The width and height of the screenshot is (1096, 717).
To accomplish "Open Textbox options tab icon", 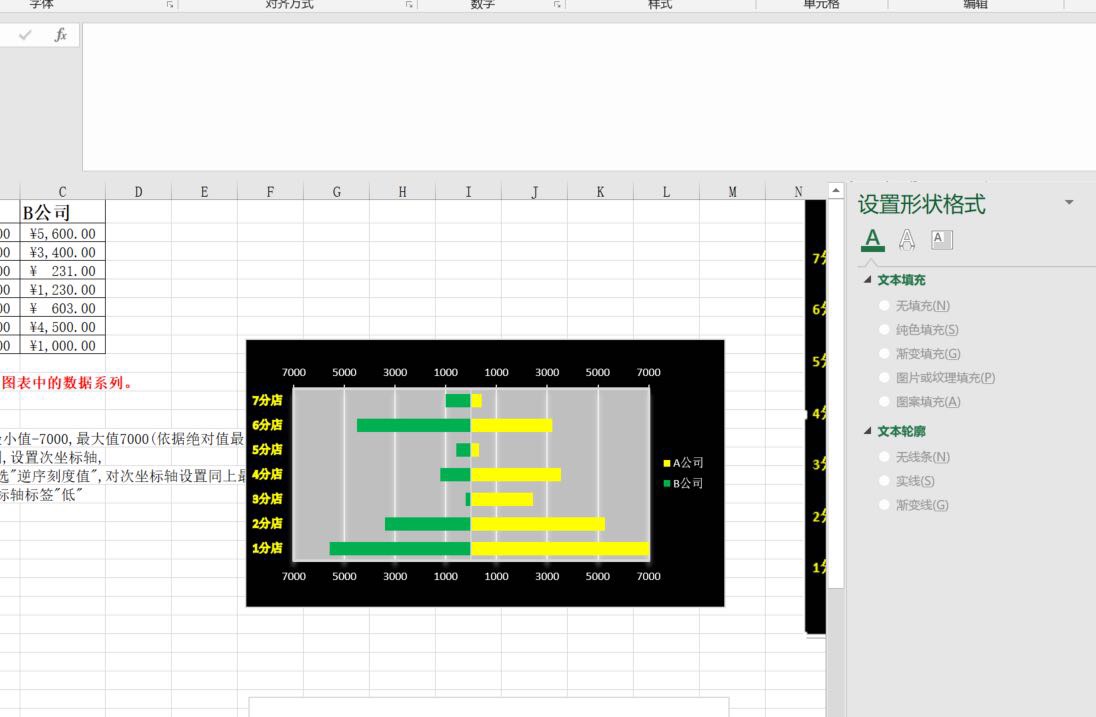I will [942, 240].
